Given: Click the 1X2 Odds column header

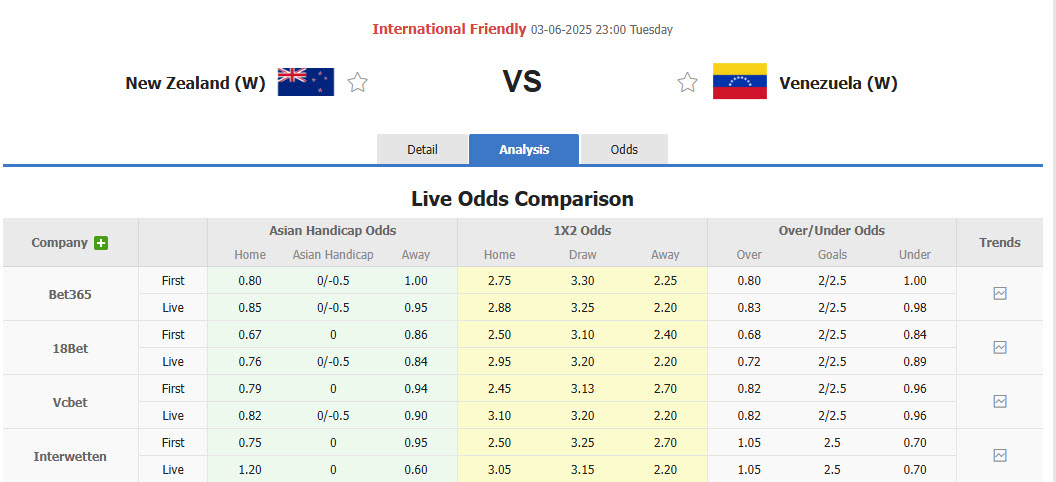Looking at the screenshot, I should (582, 230).
